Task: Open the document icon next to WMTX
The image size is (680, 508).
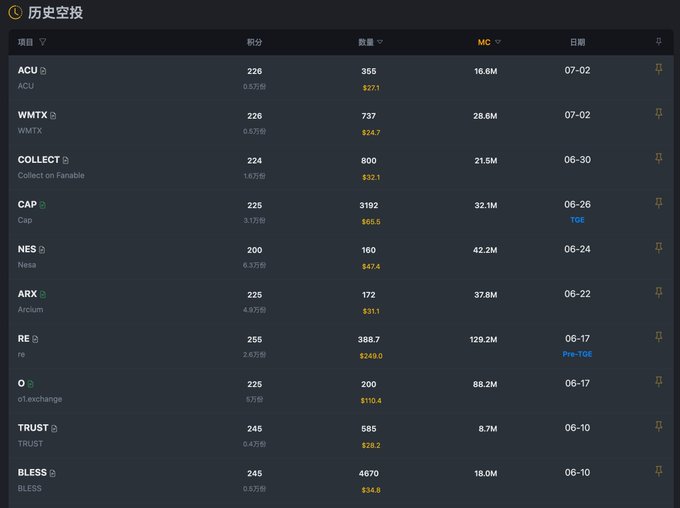Action: coord(53,116)
